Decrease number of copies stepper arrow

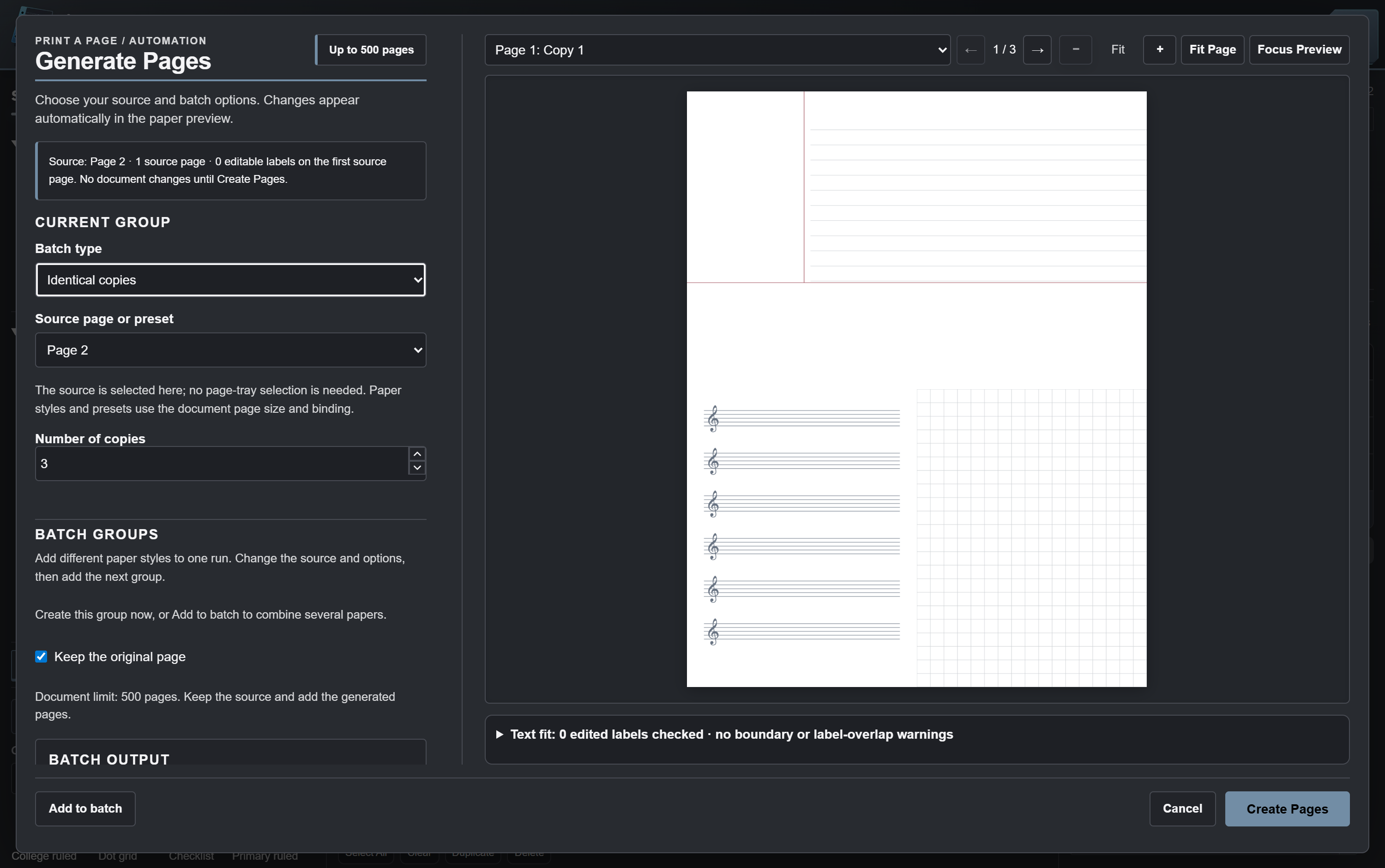pos(417,468)
